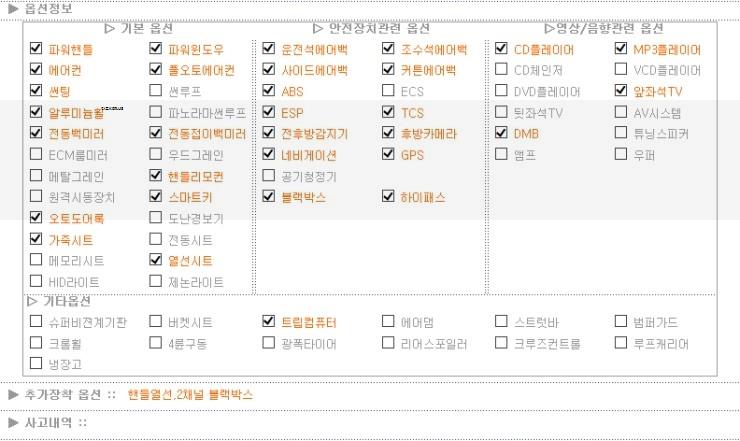Expand the 추가장착 옵션 section
This screenshot has height=441, width=740.
(14, 394)
